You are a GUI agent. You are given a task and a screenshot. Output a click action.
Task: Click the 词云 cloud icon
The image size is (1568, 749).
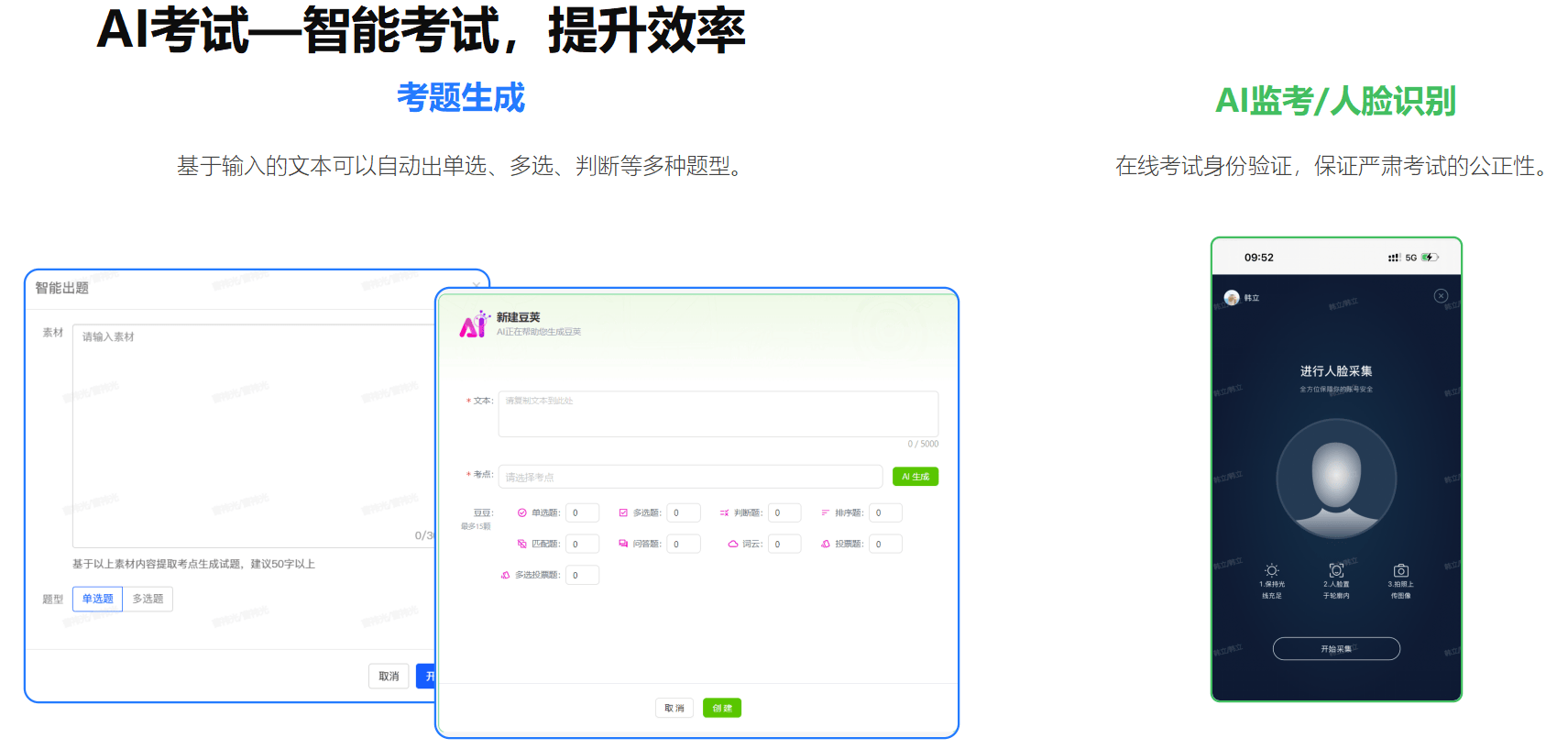[x=733, y=545]
